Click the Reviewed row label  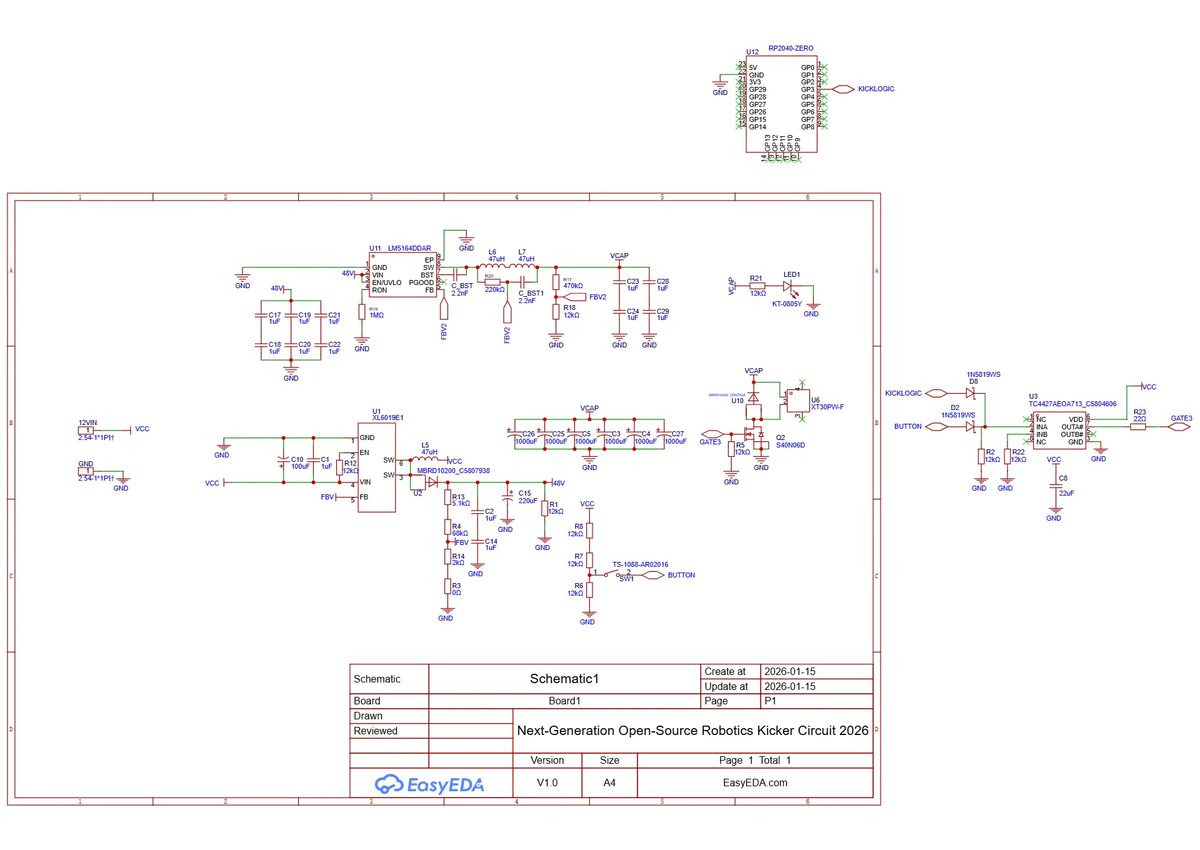pyautogui.click(x=375, y=731)
